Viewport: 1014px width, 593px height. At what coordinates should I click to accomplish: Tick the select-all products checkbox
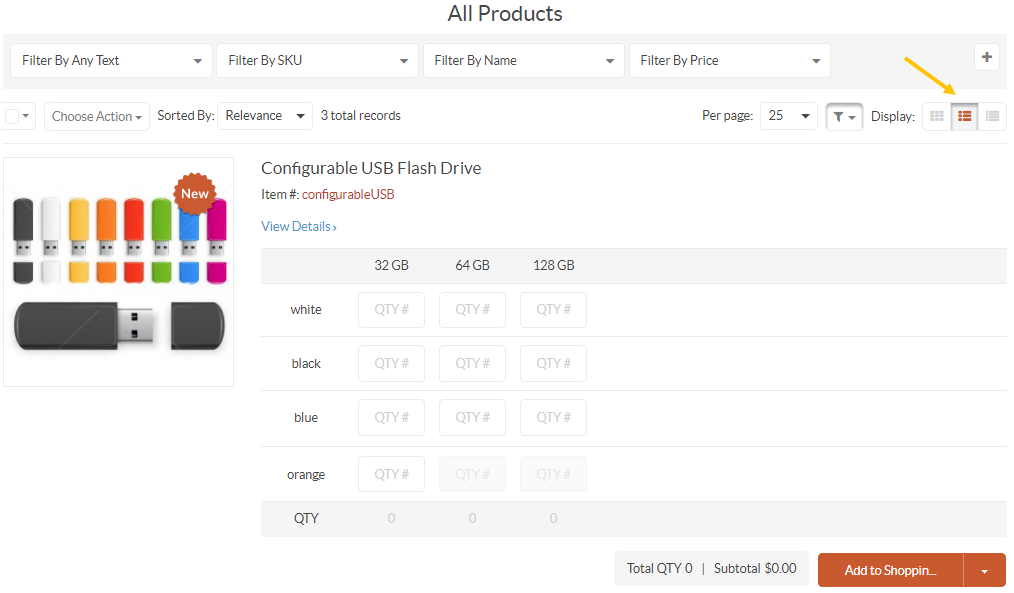click(x=12, y=116)
